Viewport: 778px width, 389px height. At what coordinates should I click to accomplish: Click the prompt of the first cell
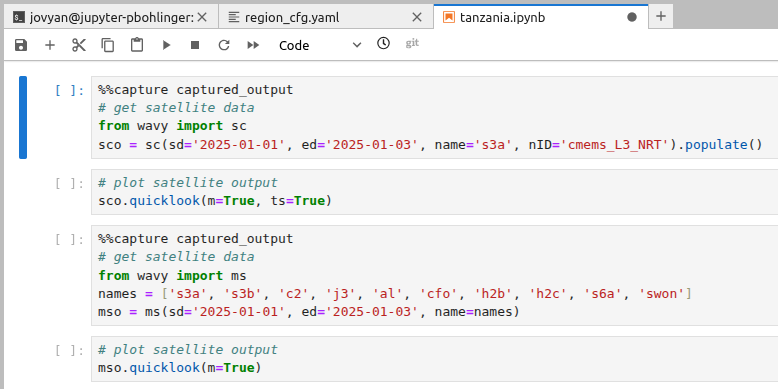(70, 91)
